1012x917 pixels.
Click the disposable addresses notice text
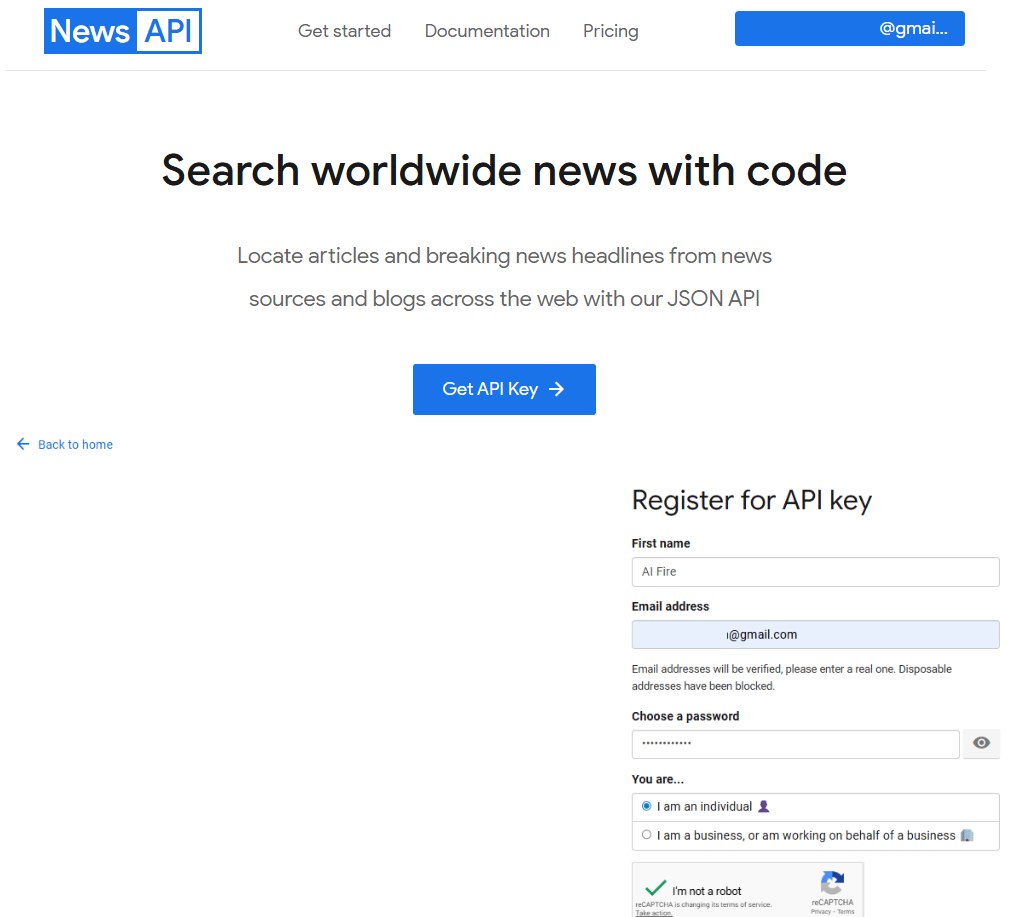tap(791, 677)
